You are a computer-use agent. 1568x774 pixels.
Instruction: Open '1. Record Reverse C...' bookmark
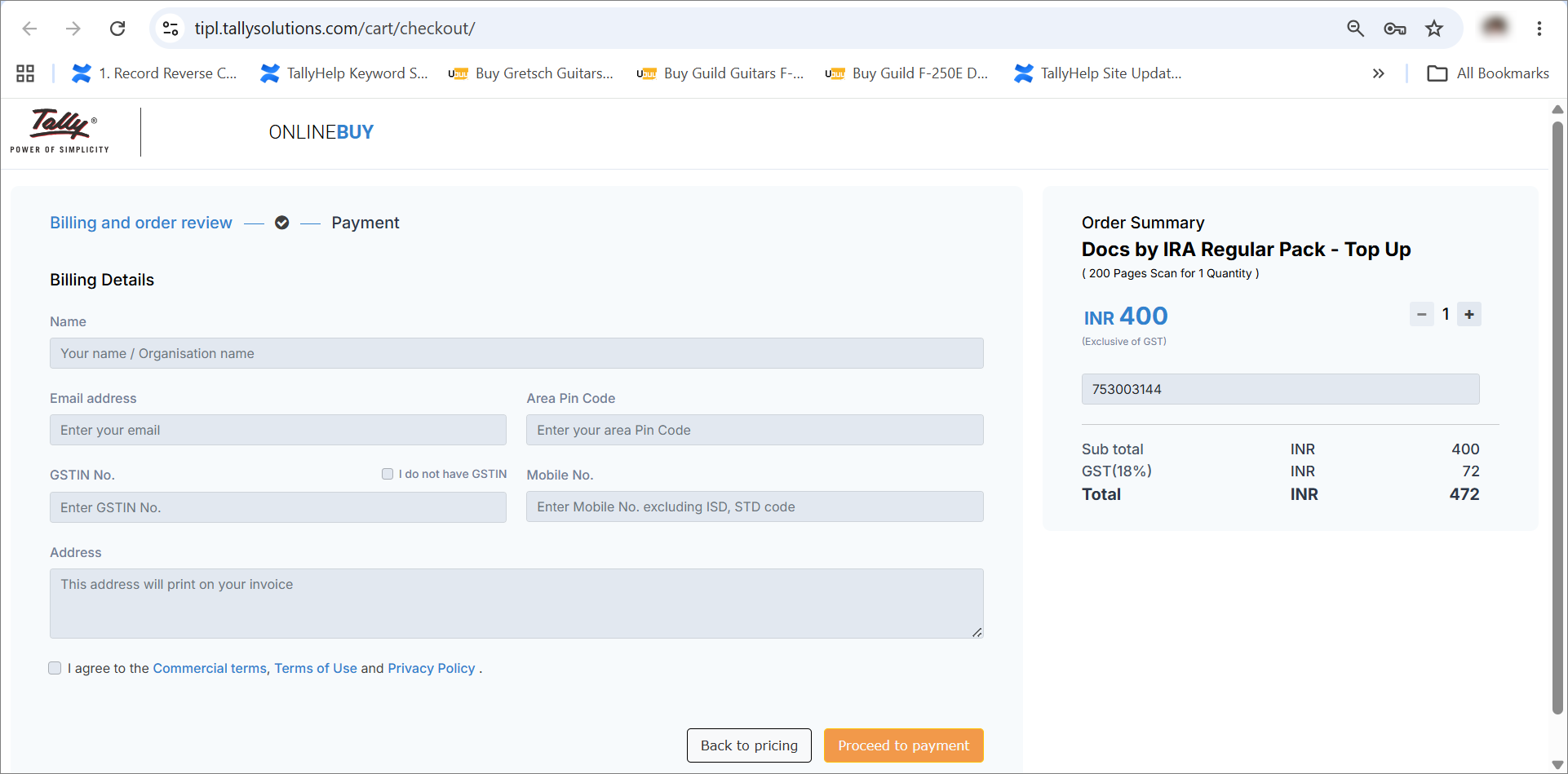click(x=154, y=73)
